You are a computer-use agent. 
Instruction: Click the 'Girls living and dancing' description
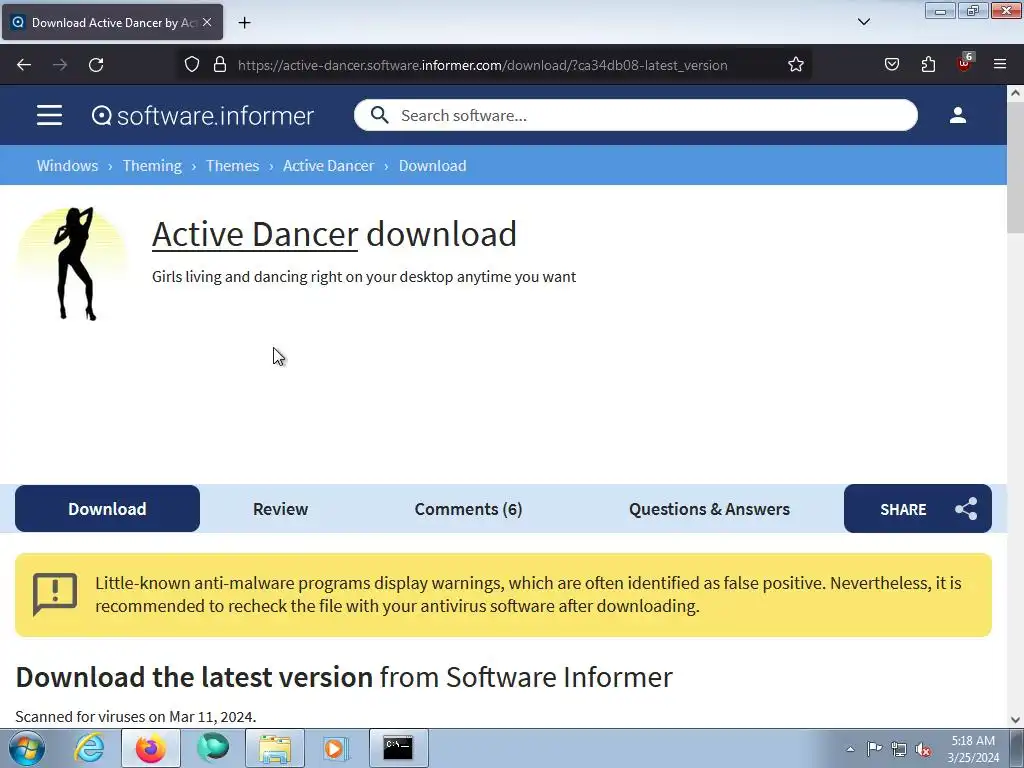click(364, 277)
